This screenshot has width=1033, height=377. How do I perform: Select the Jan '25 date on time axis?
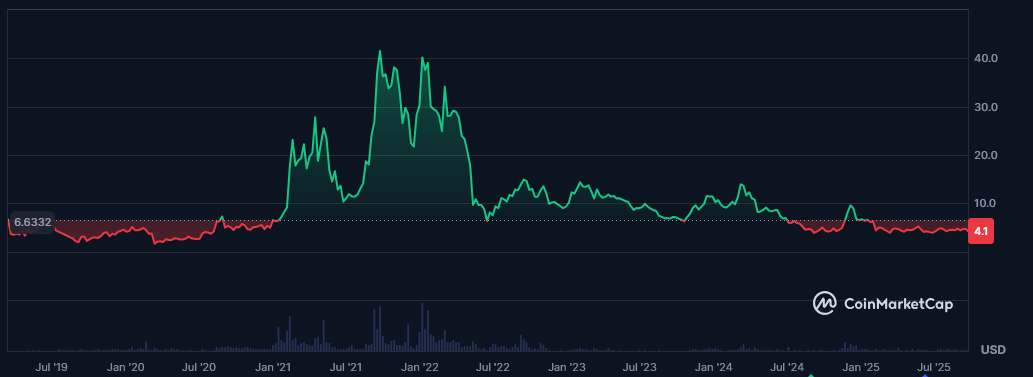(x=862, y=366)
